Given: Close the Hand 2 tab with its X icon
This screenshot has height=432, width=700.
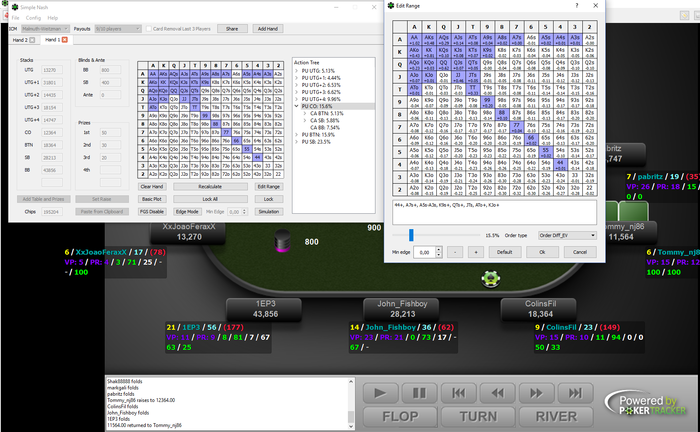Looking at the screenshot, I should click(x=32, y=40).
